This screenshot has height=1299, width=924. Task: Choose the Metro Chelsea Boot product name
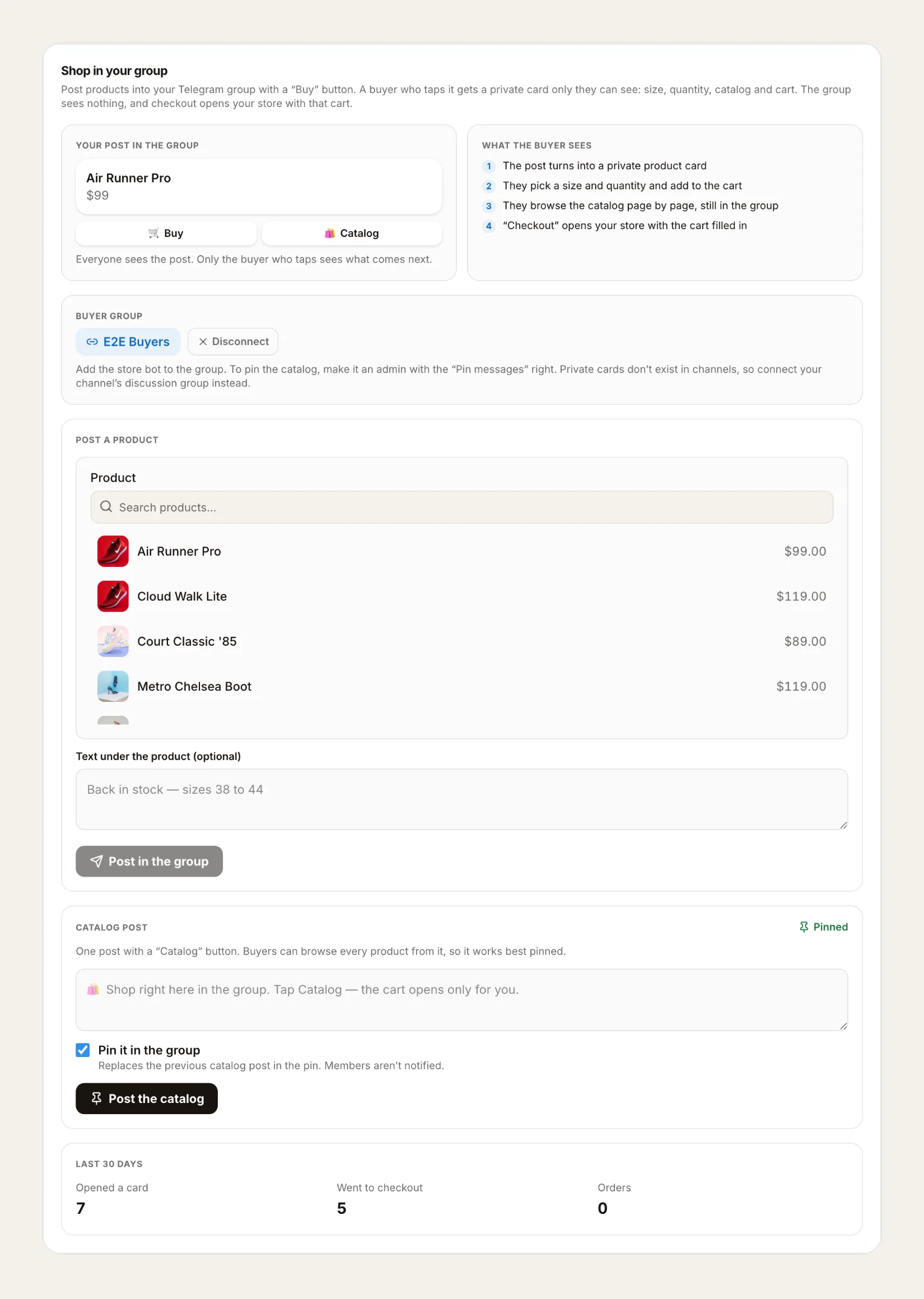[x=194, y=686]
